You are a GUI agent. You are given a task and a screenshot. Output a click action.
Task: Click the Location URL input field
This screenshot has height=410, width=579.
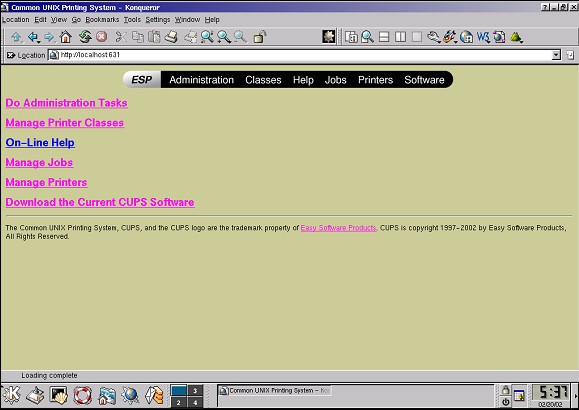pyautogui.click(x=305, y=55)
